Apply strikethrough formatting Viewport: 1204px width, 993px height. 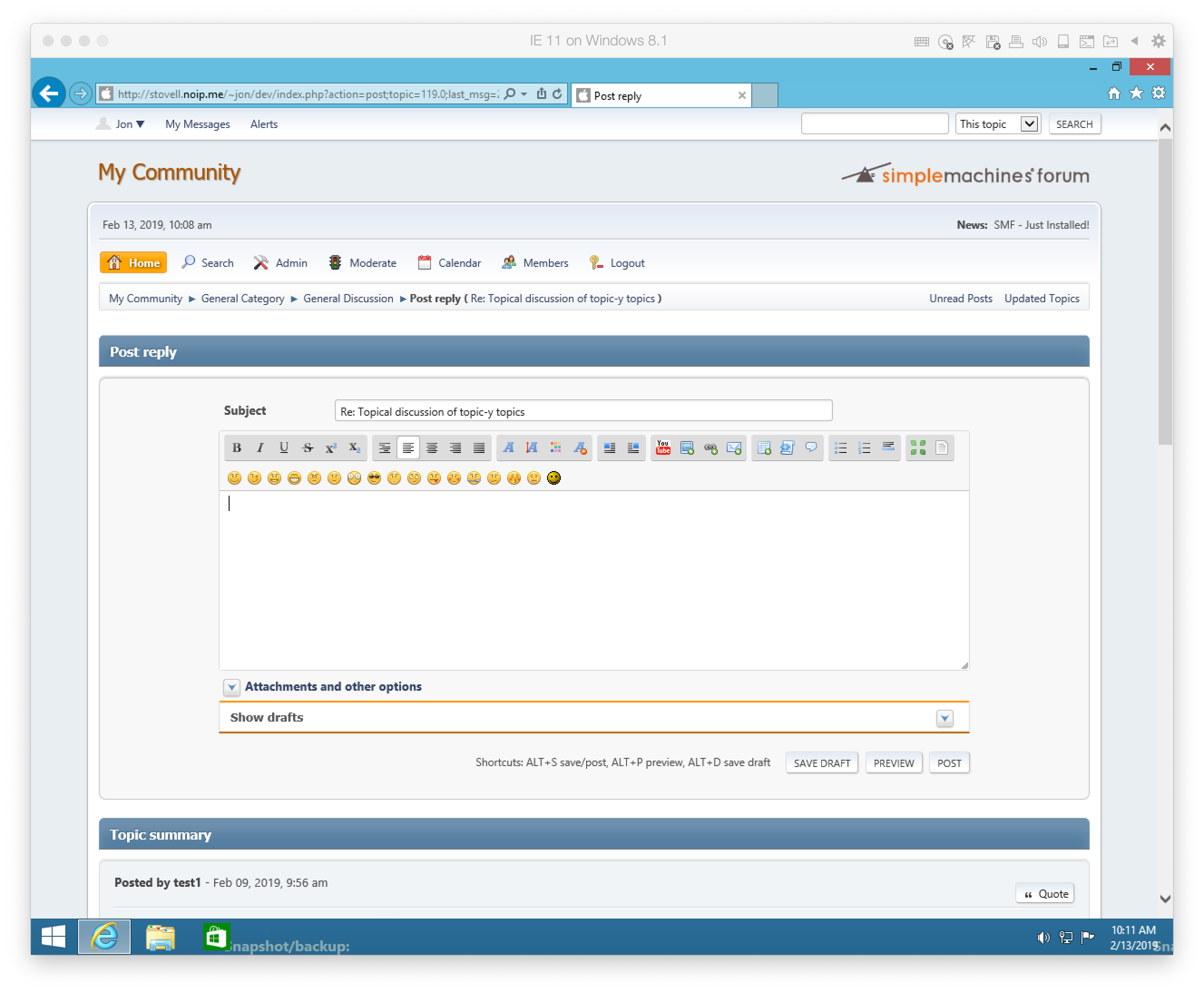coord(308,447)
